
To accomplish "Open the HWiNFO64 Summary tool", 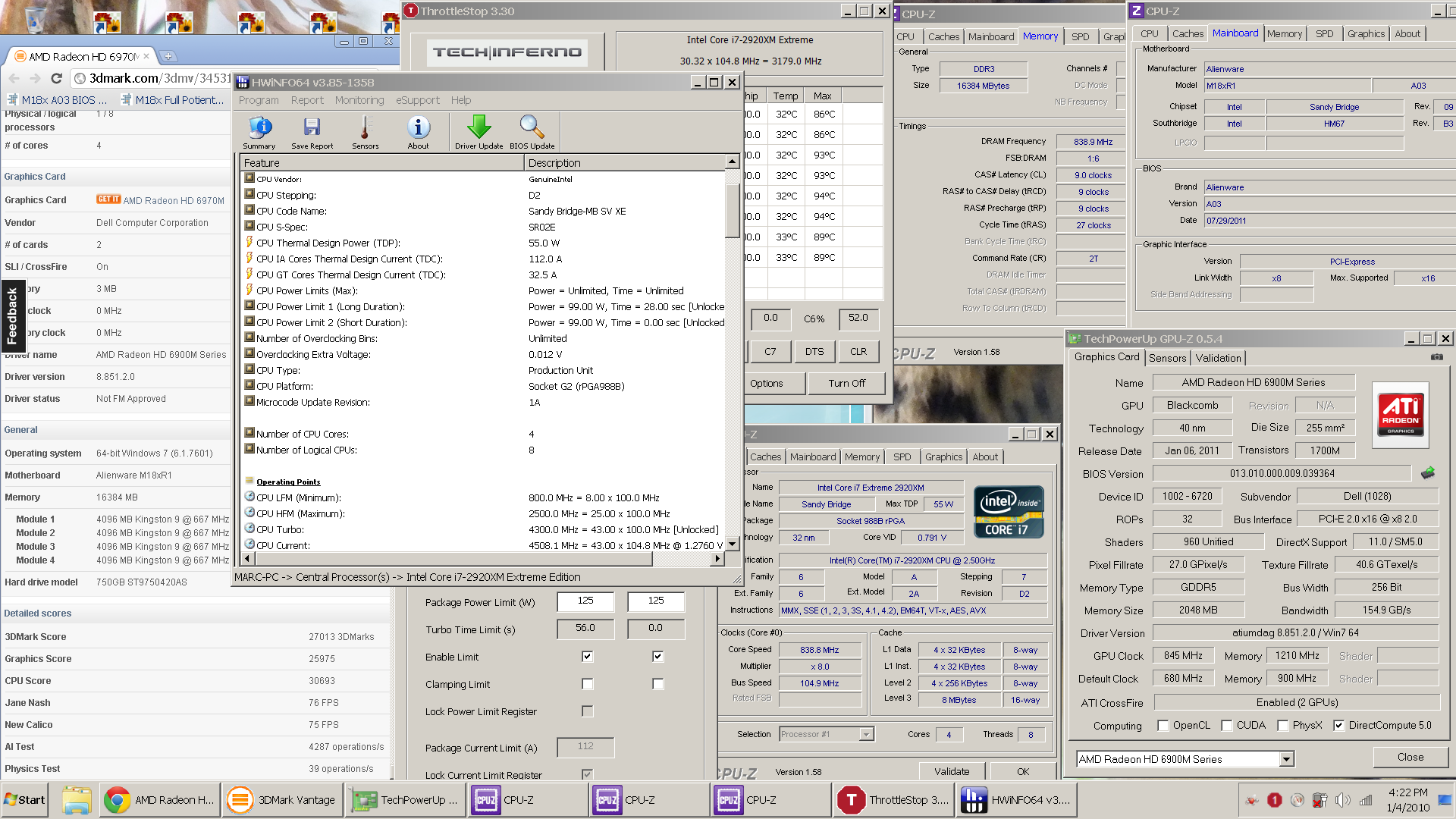I will click(259, 132).
